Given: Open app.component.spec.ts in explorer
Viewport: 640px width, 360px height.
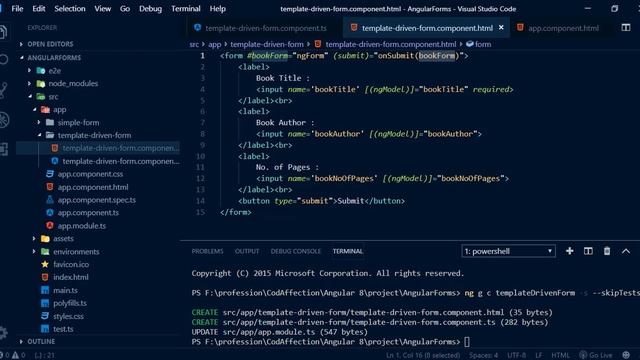Looking at the screenshot, I should tap(96, 200).
